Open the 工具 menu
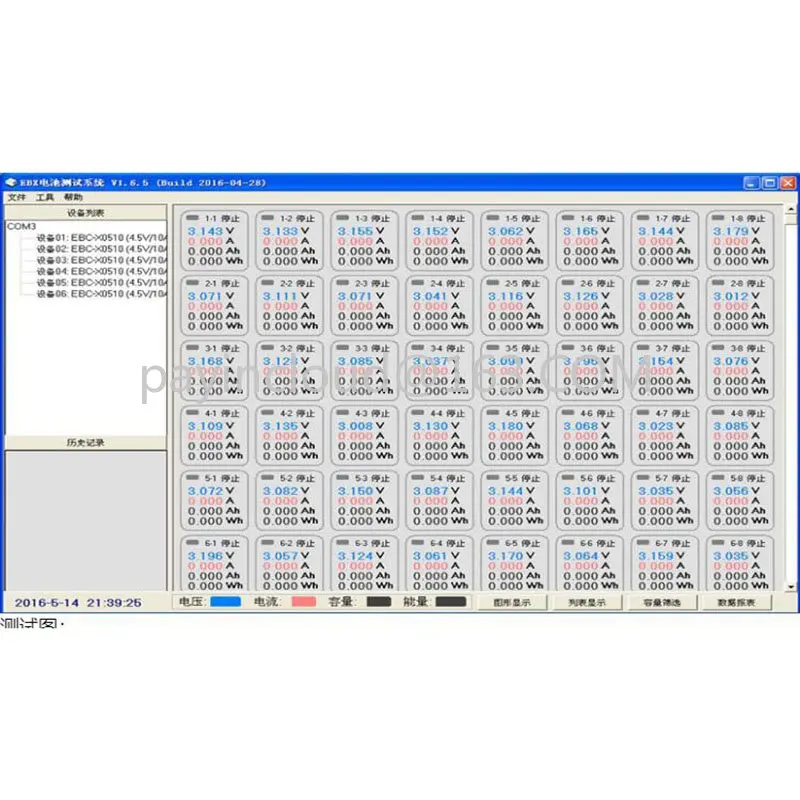 (45, 197)
